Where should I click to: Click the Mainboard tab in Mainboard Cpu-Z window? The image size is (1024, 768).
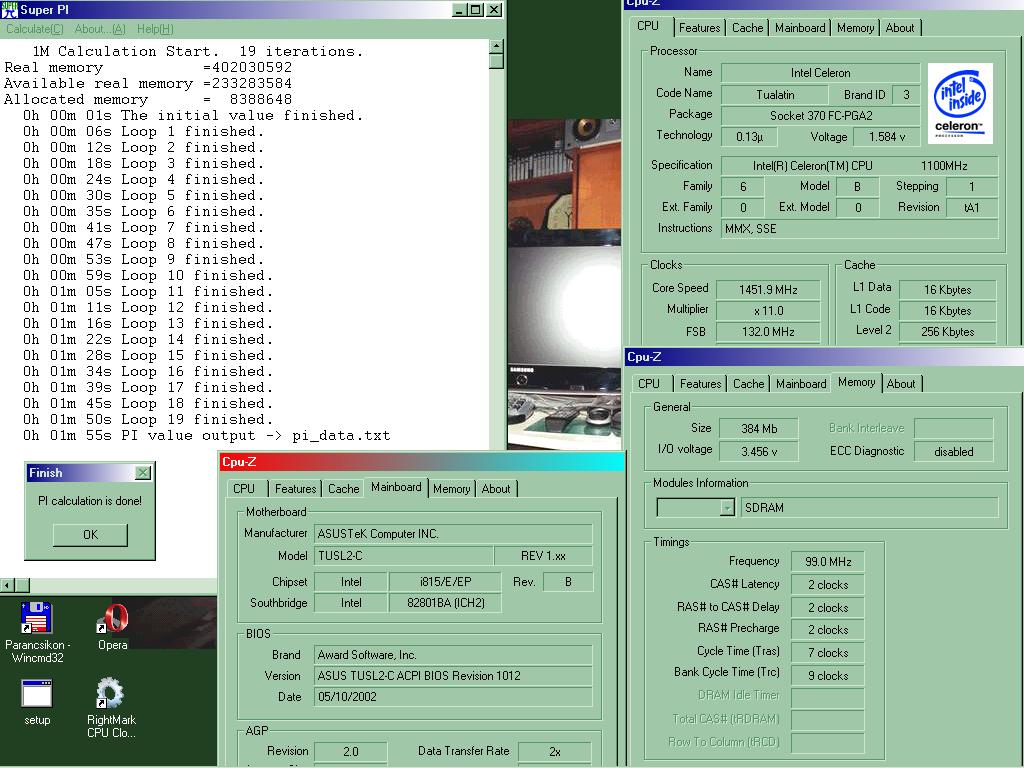click(x=396, y=487)
